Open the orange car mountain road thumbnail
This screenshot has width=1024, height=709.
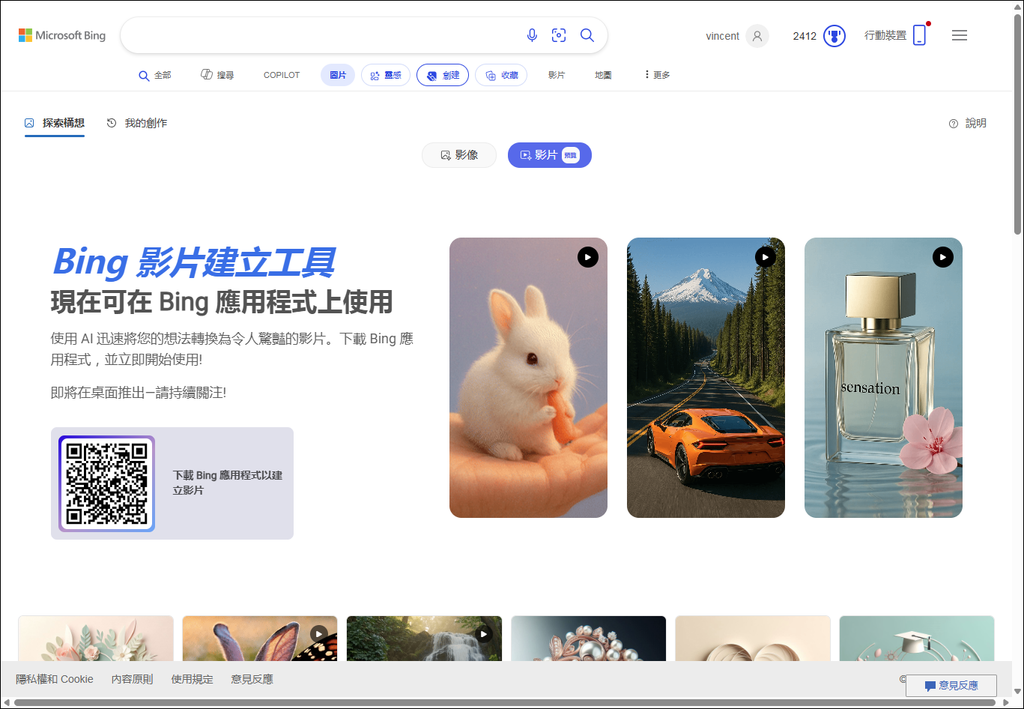706,378
